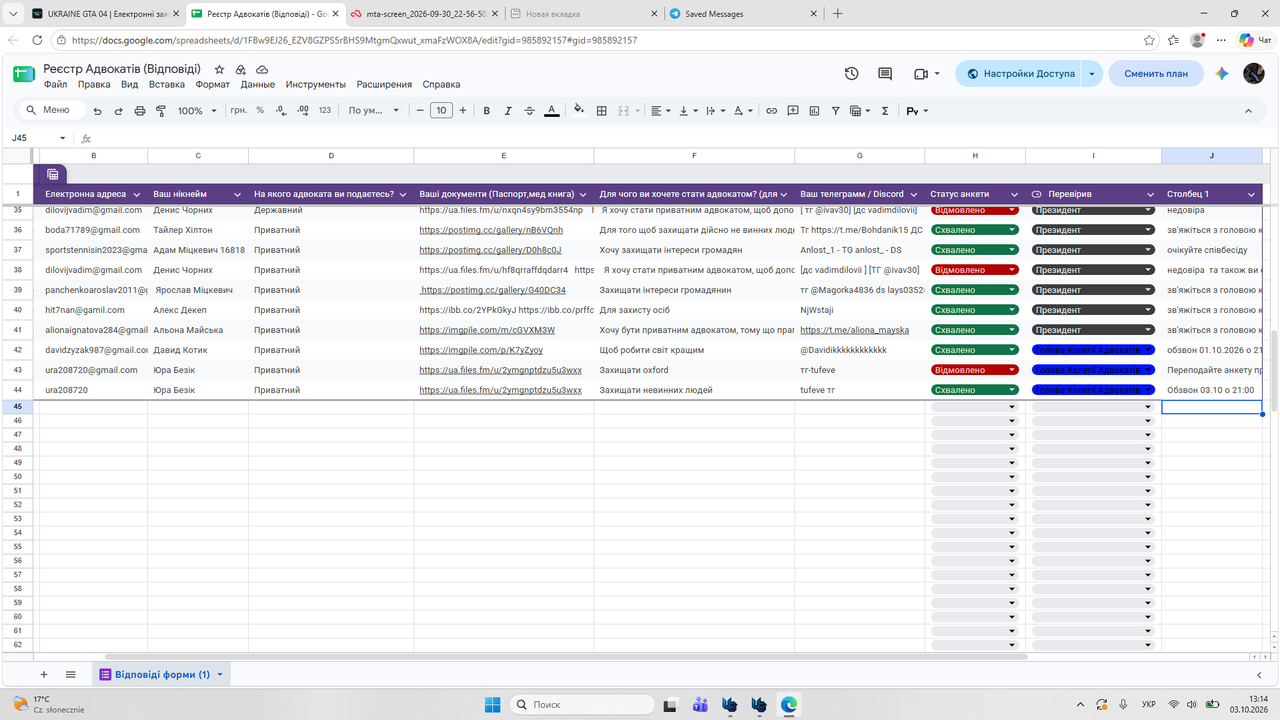Open the zoom level 100% dropdown
The image size is (1280, 720).
pyautogui.click(x=196, y=111)
